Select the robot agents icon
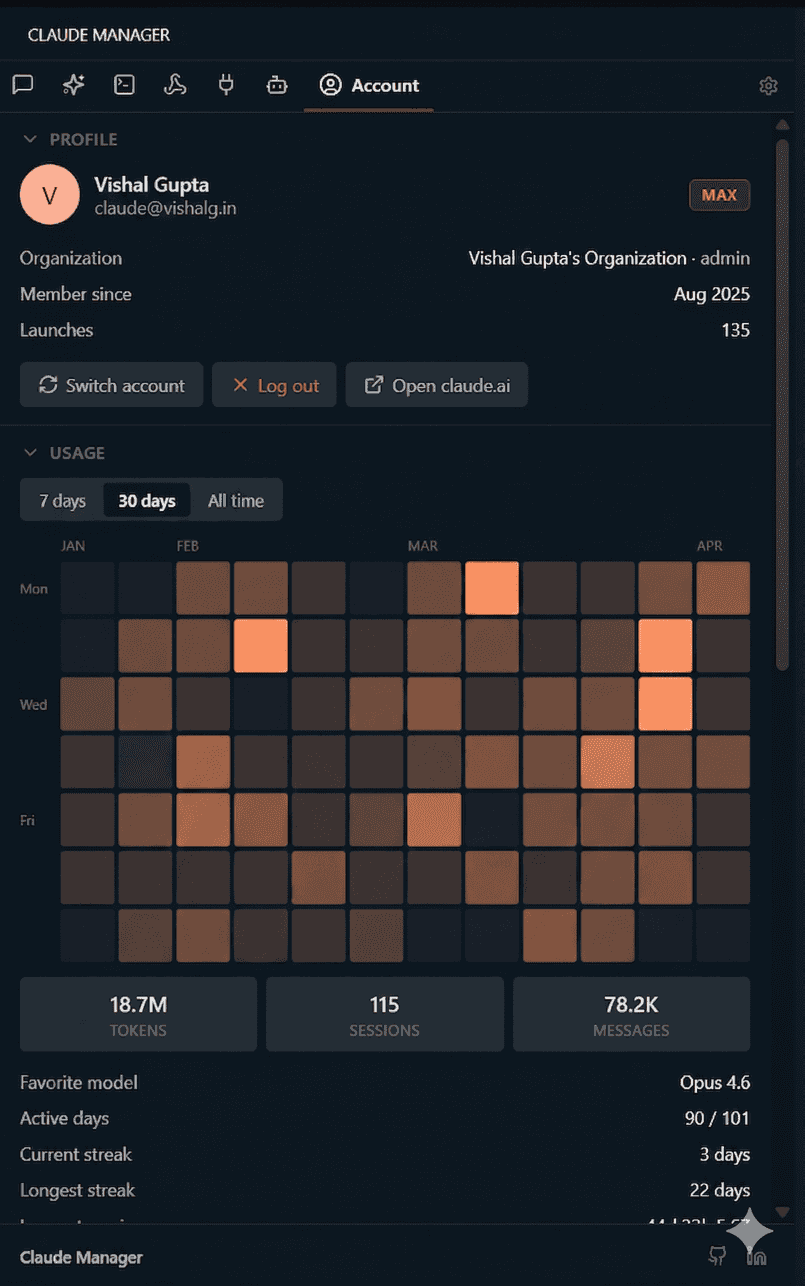 click(x=276, y=84)
